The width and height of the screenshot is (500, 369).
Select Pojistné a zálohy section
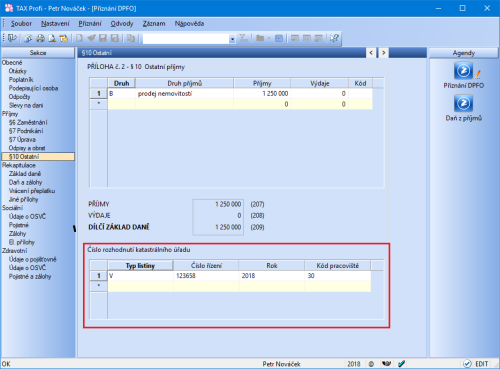coord(30,276)
